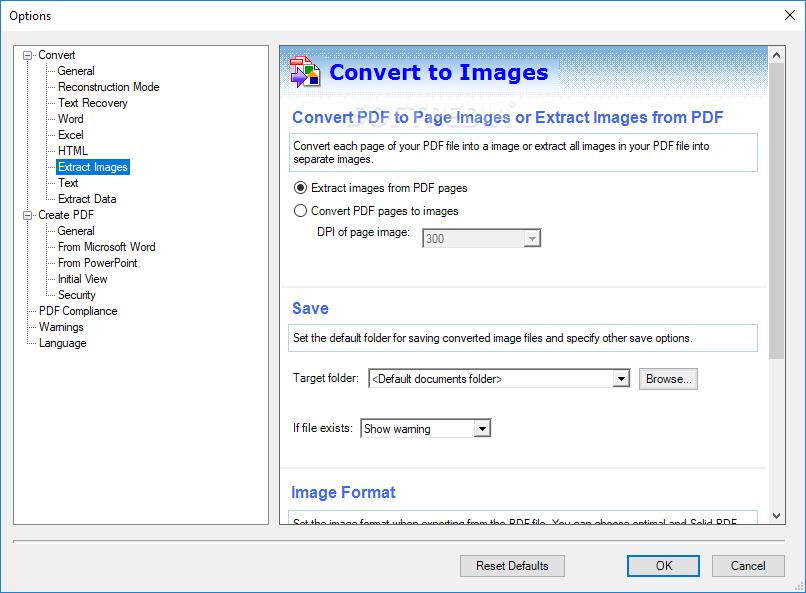
Task: Close the Options dialog
Action: 790,15
